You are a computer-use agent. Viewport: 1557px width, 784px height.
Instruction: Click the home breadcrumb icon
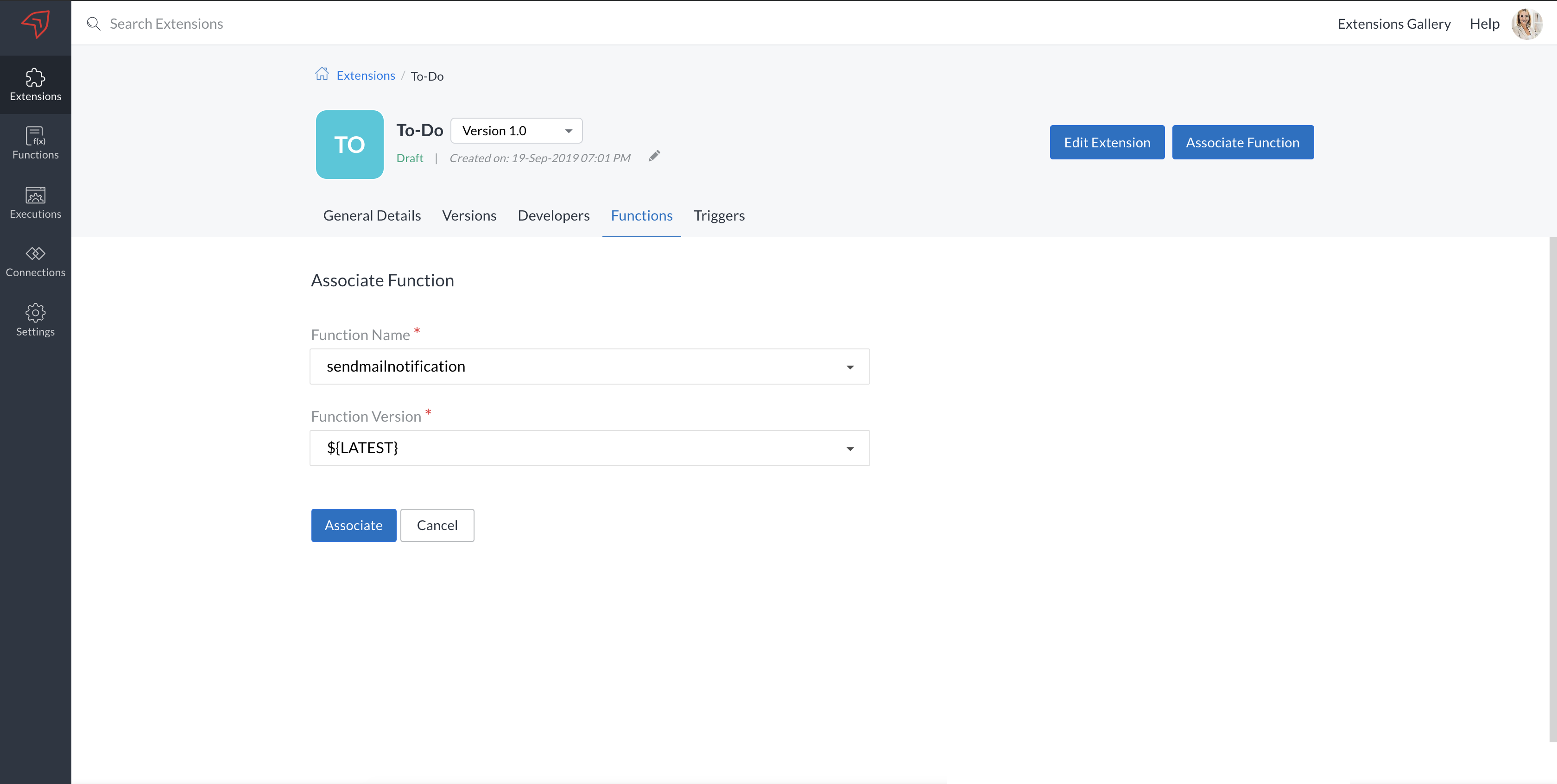tap(322, 74)
